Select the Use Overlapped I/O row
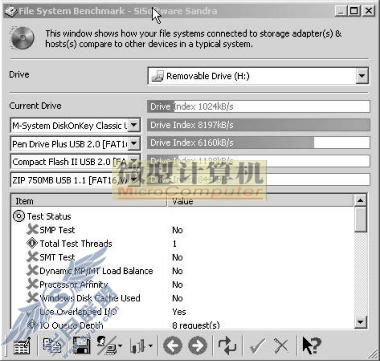Viewport: 380px width, 361px height. [x=183, y=312]
